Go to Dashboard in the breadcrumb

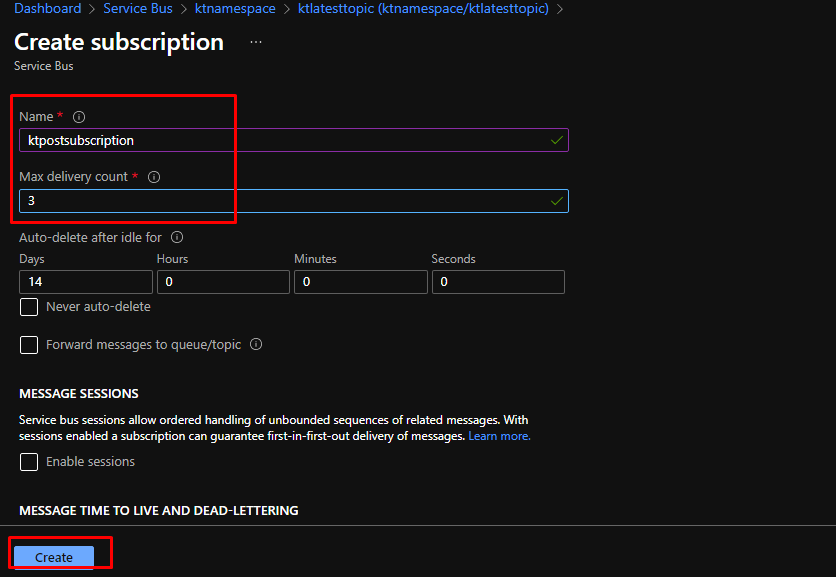48,9
